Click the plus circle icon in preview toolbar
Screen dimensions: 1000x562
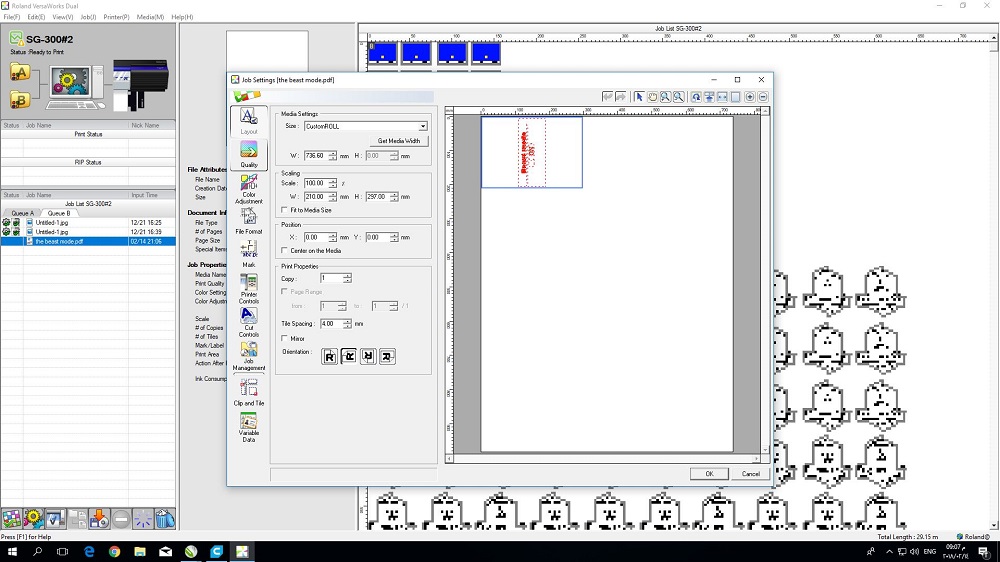point(750,97)
